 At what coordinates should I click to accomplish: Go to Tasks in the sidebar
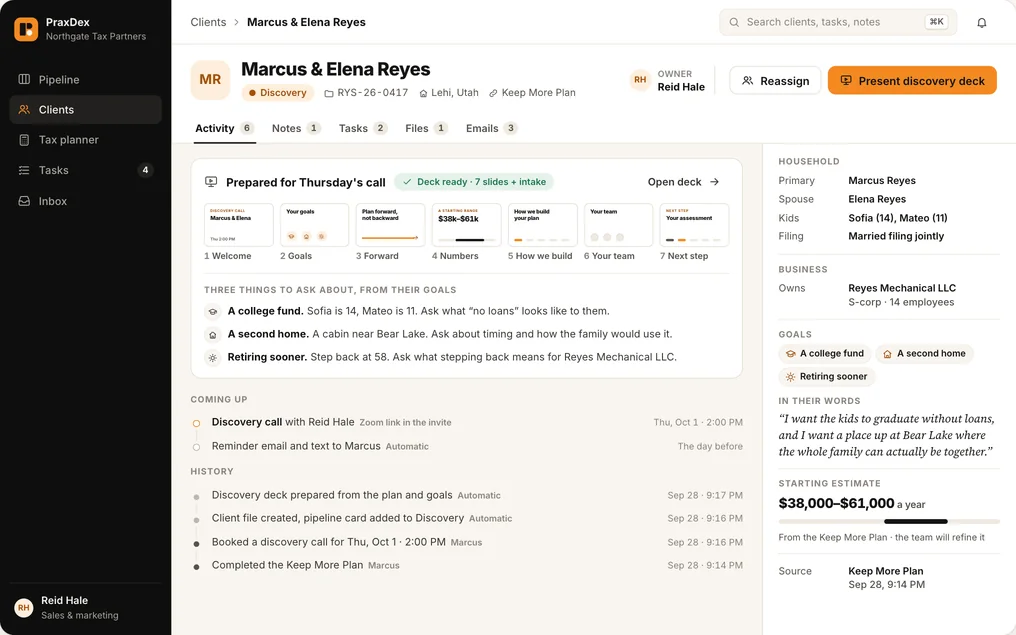tap(86, 170)
